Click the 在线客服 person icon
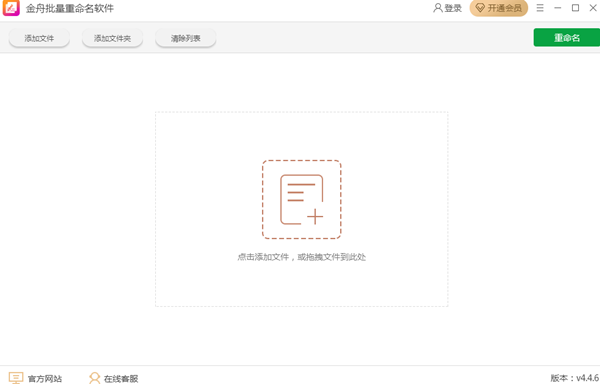The image size is (600, 384). tap(94, 378)
